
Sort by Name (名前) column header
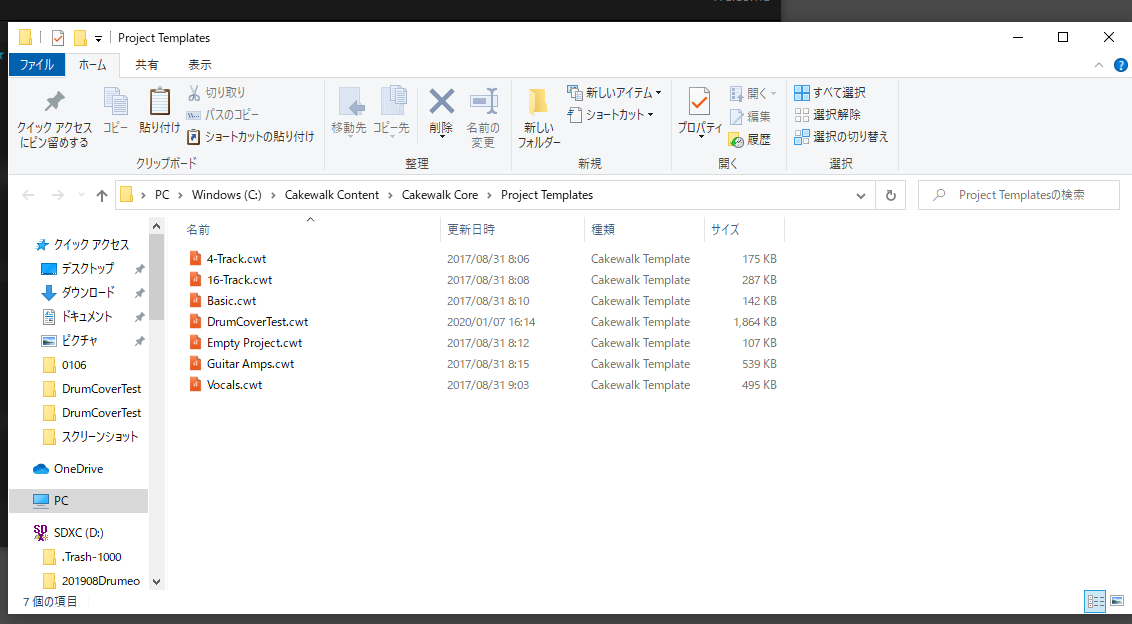pos(310,230)
